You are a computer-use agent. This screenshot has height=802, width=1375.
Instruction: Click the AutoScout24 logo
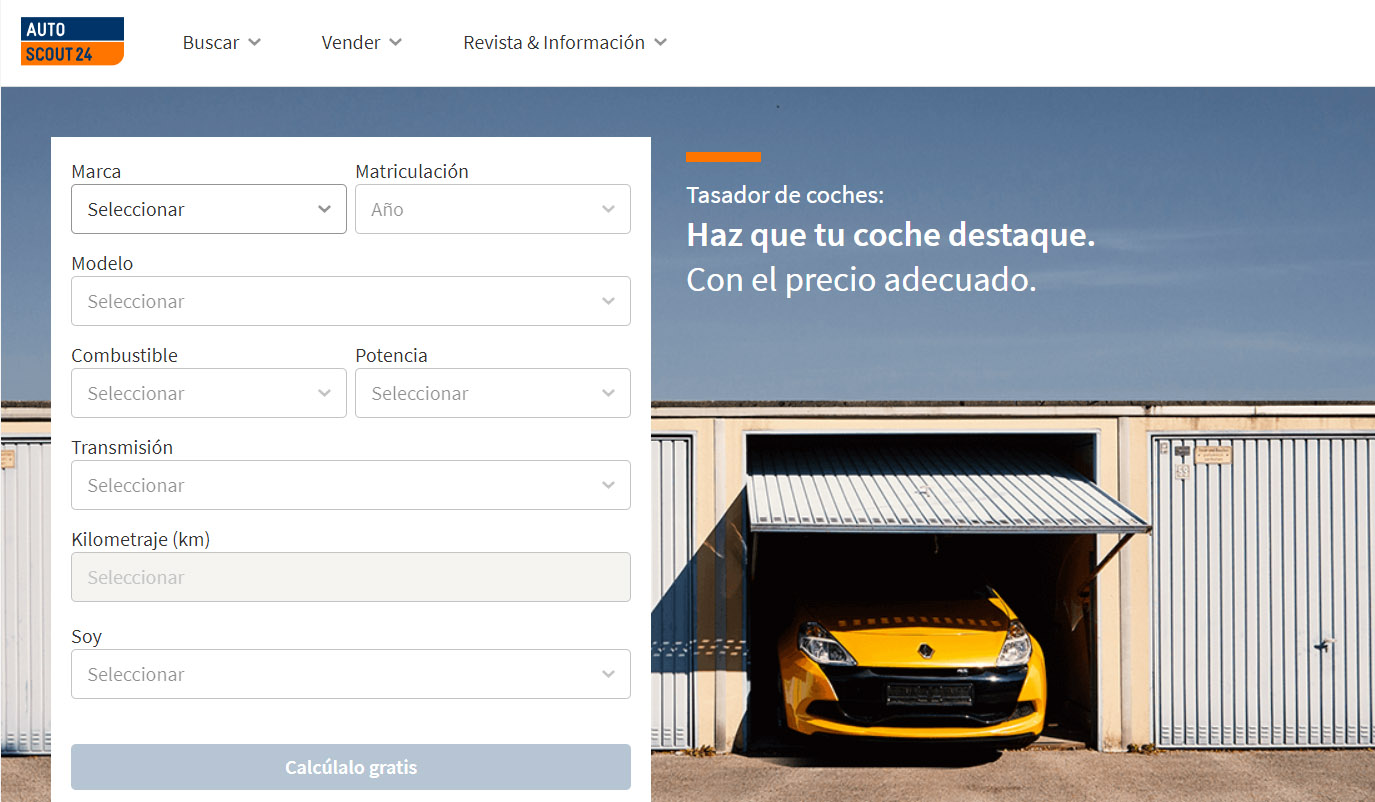click(72, 41)
